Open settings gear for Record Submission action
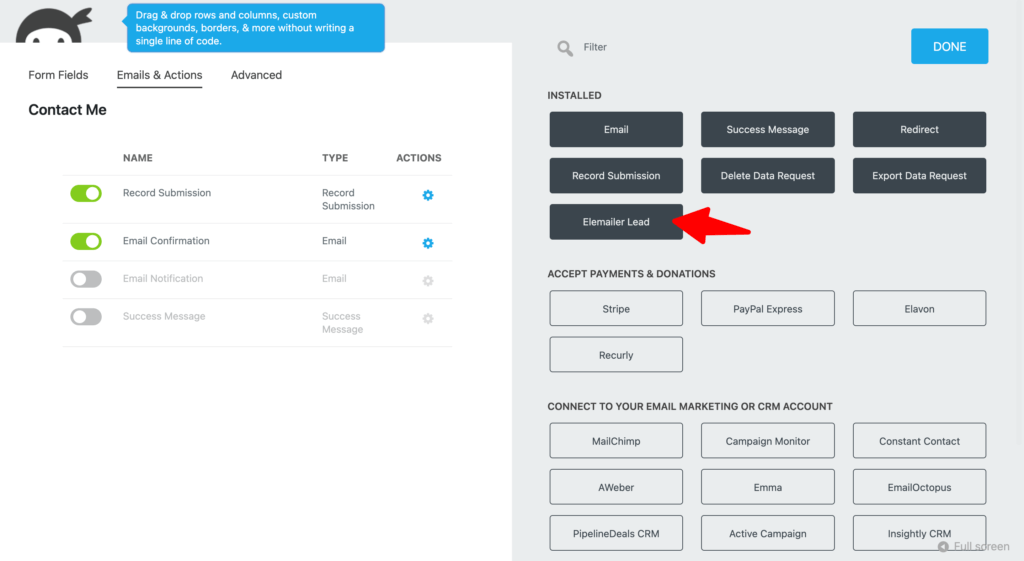Viewport: 1024px width, 561px height. [428, 195]
